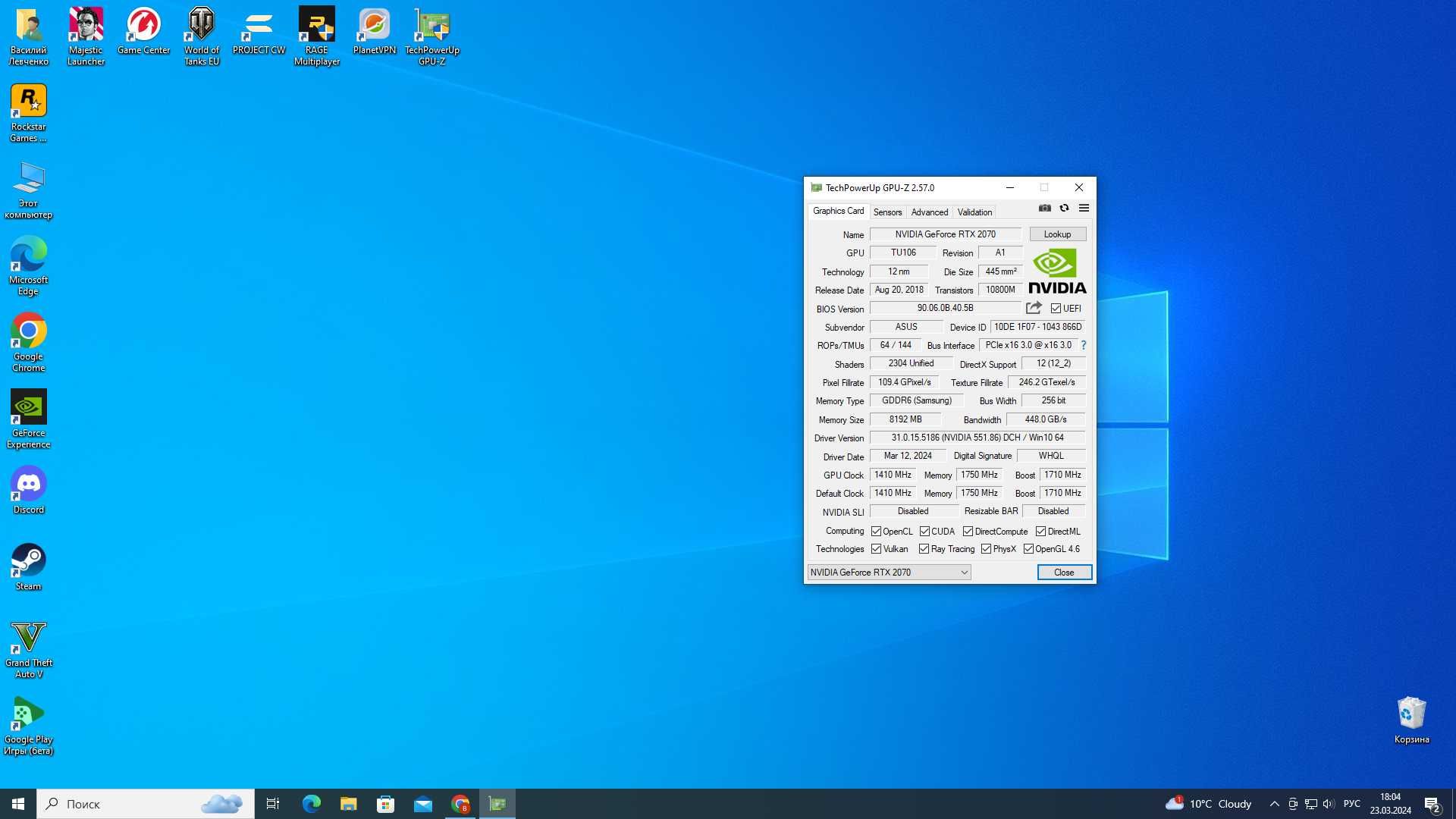This screenshot has height=819, width=1456.
Task: Open the GPU-Z hamburger menu
Action: point(1084,209)
